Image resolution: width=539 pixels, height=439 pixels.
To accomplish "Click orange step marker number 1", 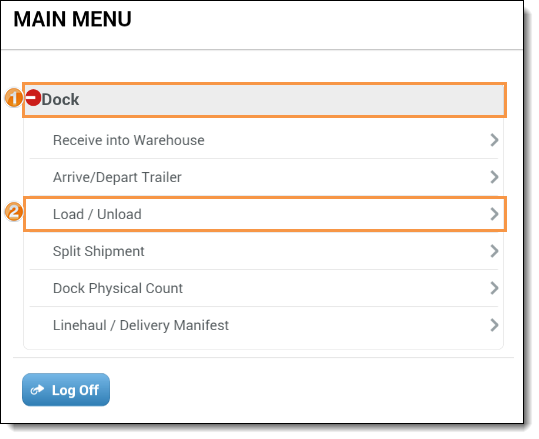I will 14,98.
